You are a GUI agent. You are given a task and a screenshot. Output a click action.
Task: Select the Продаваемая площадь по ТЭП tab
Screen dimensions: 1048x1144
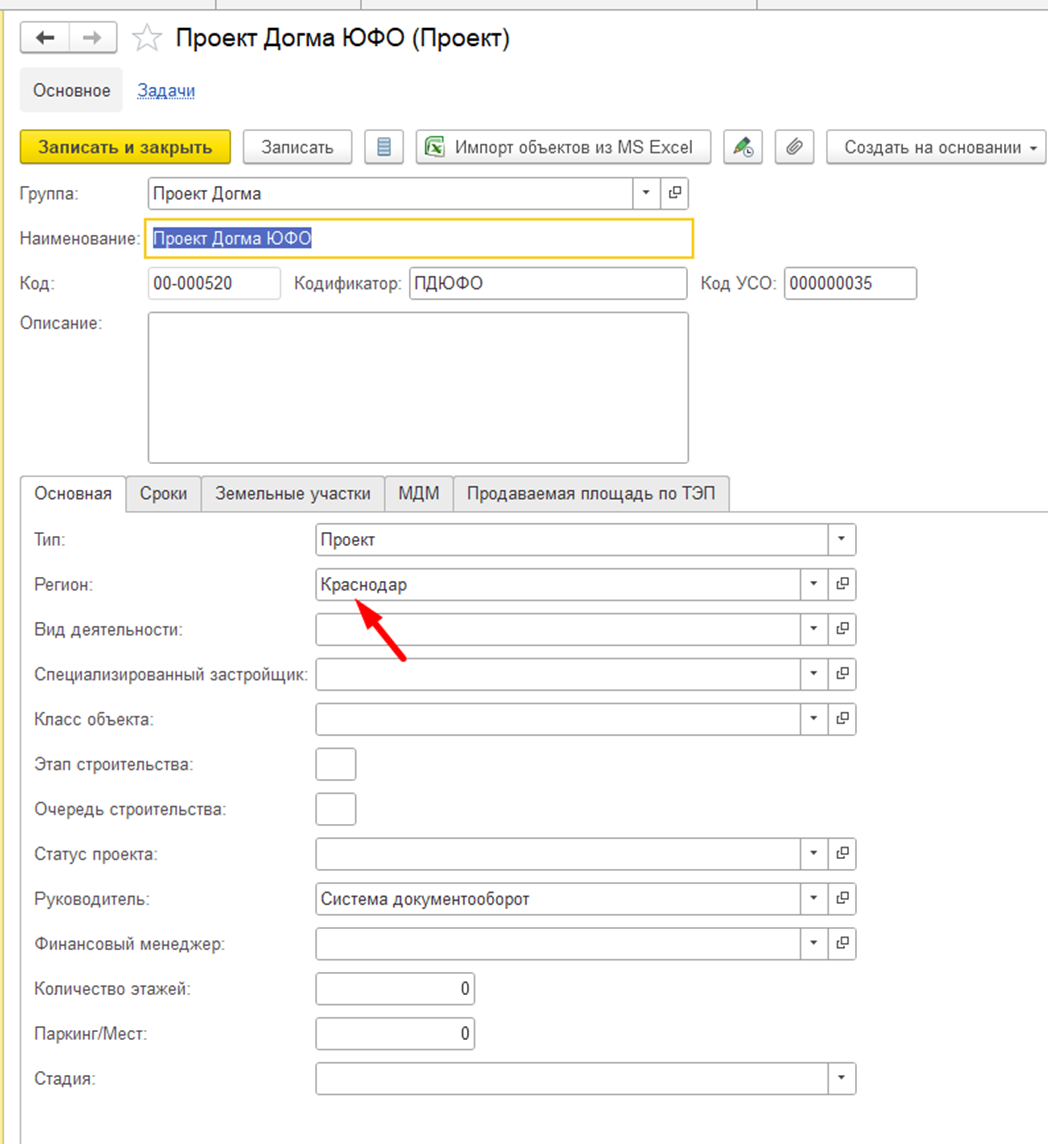click(591, 493)
